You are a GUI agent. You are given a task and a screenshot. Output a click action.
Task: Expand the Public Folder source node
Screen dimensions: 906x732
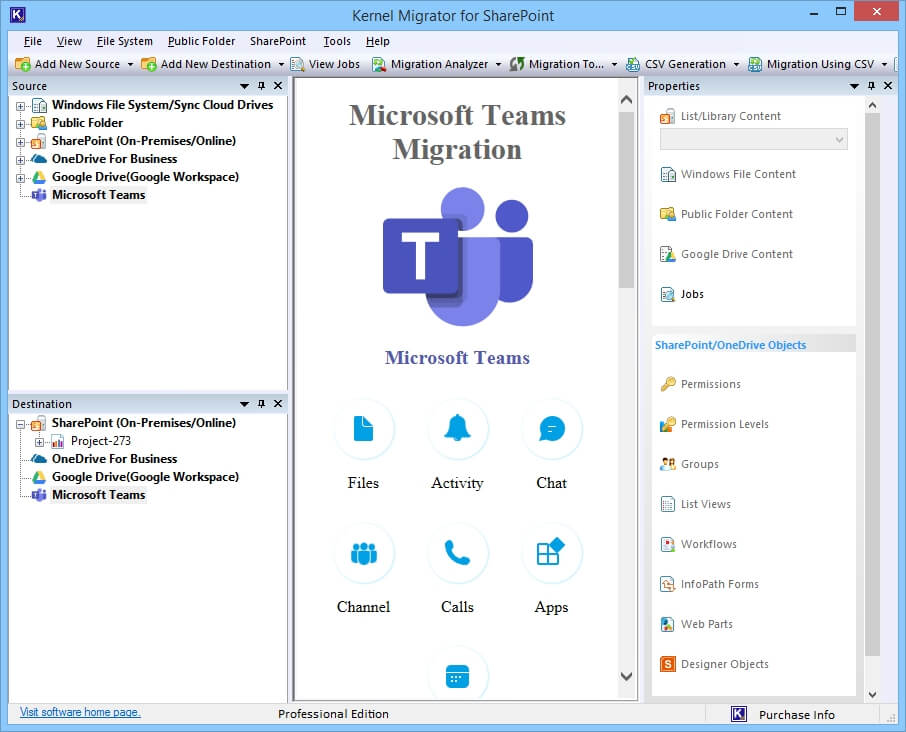pos(20,124)
